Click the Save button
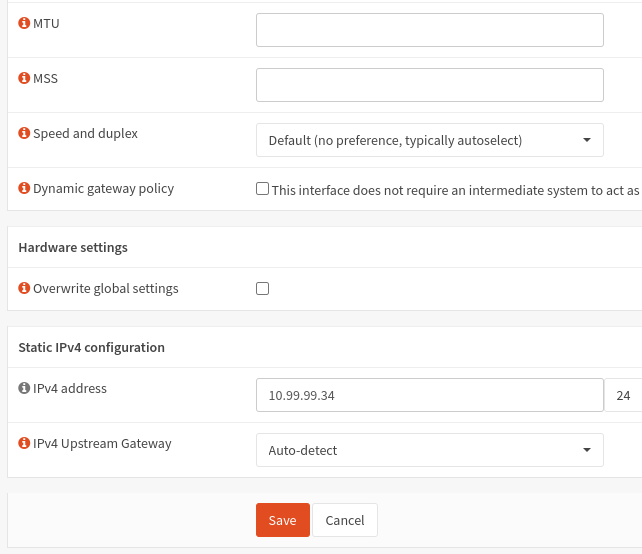Screen dimensions: 642x554 pyautogui.click(x=283, y=520)
